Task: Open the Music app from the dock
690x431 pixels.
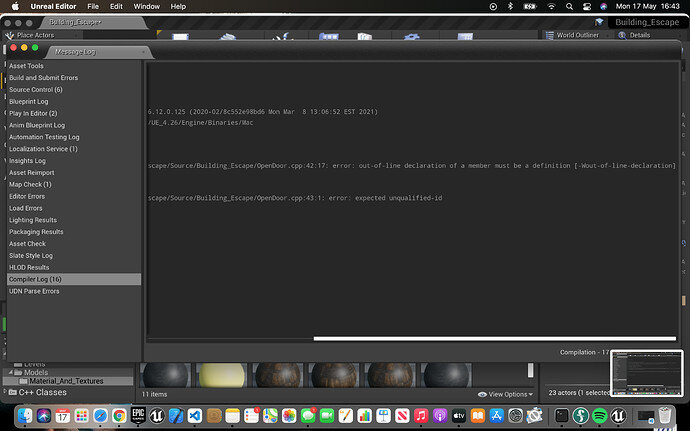Action: 421,415
